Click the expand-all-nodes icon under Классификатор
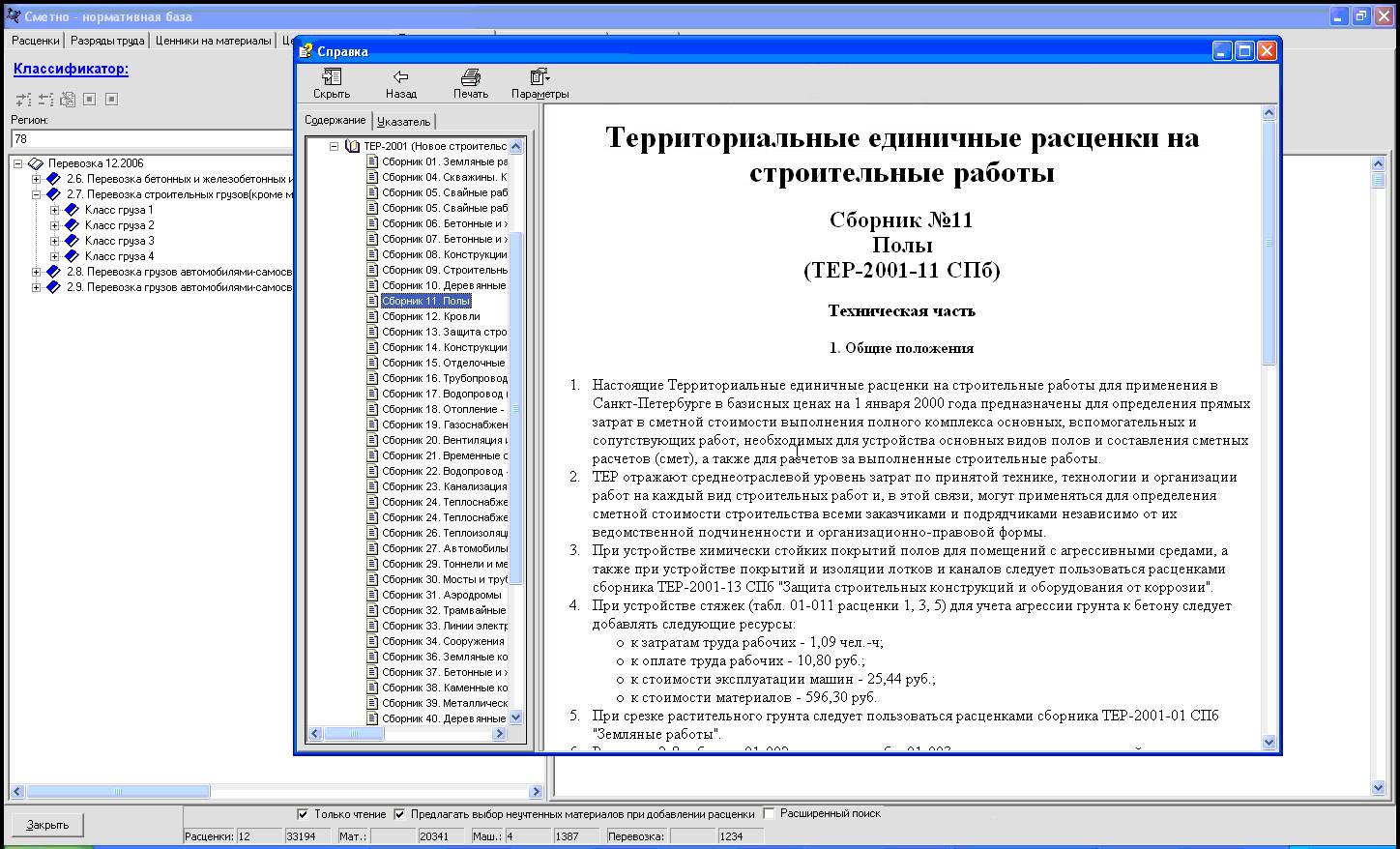The width and height of the screenshot is (1400, 849). point(23,99)
